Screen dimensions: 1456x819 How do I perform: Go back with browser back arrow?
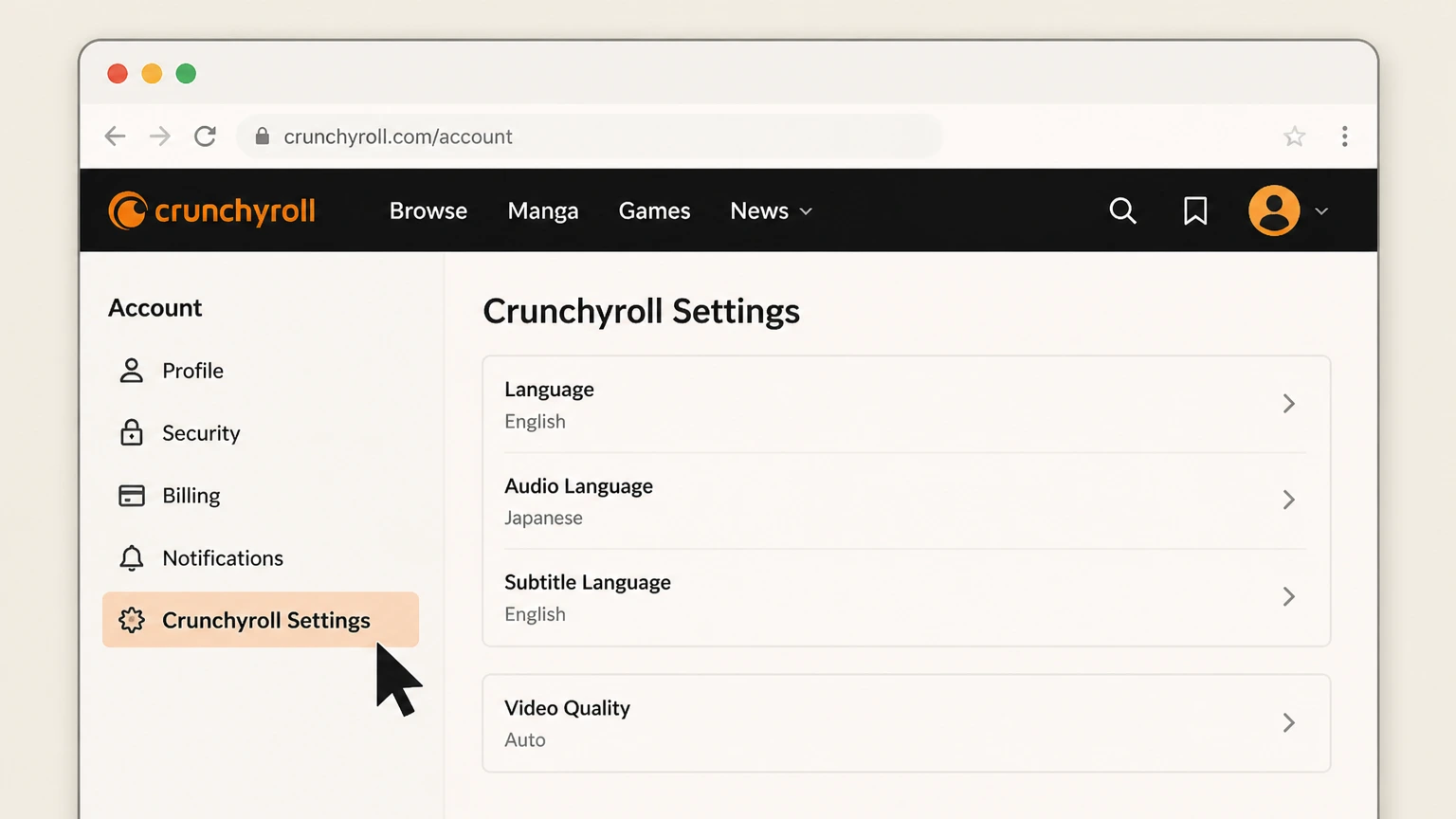(x=115, y=136)
